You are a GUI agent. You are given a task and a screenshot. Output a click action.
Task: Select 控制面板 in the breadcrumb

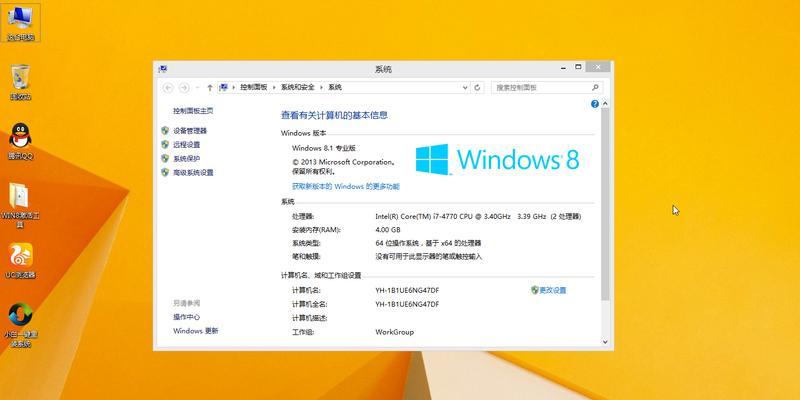(x=254, y=88)
